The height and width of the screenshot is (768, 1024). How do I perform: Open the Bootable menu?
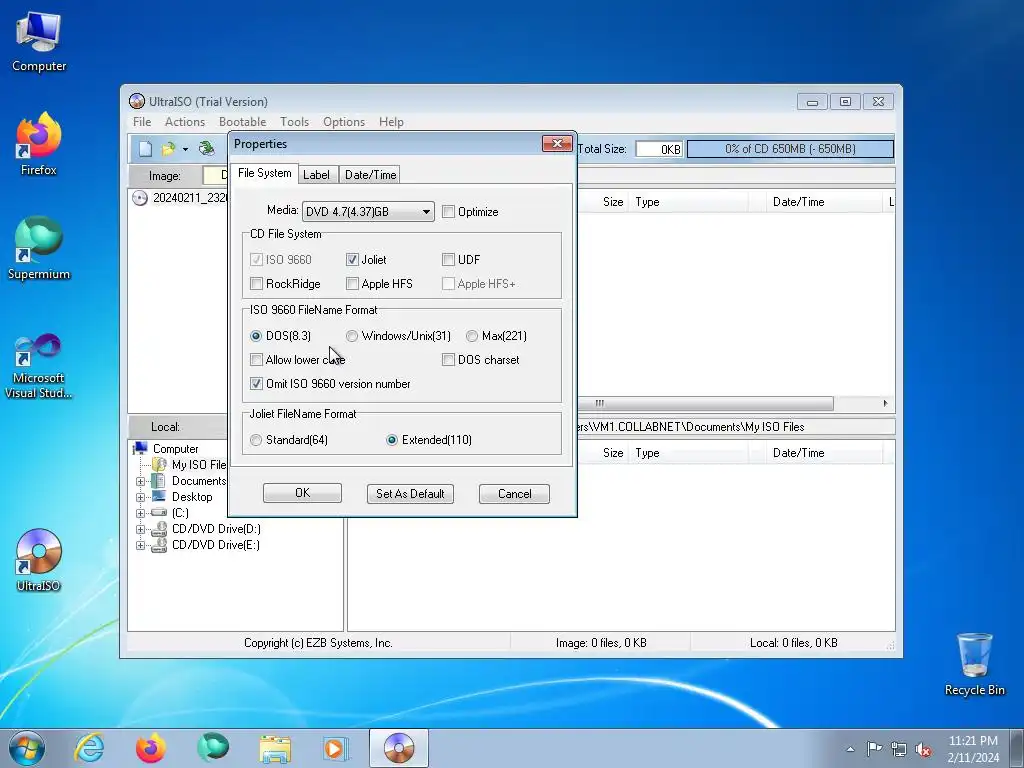click(242, 121)
